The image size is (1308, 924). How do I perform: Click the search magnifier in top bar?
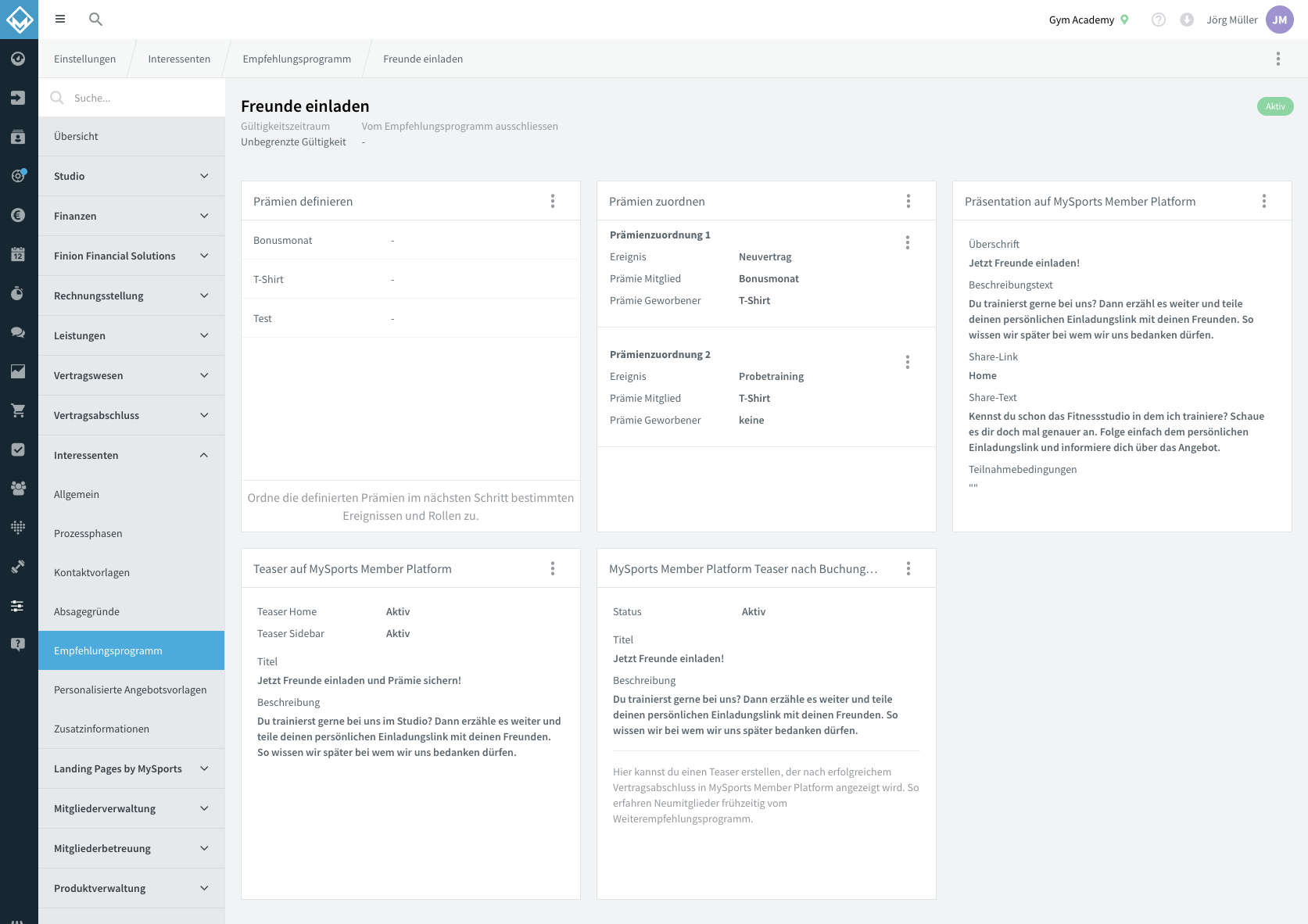click(x=95, y=20)
